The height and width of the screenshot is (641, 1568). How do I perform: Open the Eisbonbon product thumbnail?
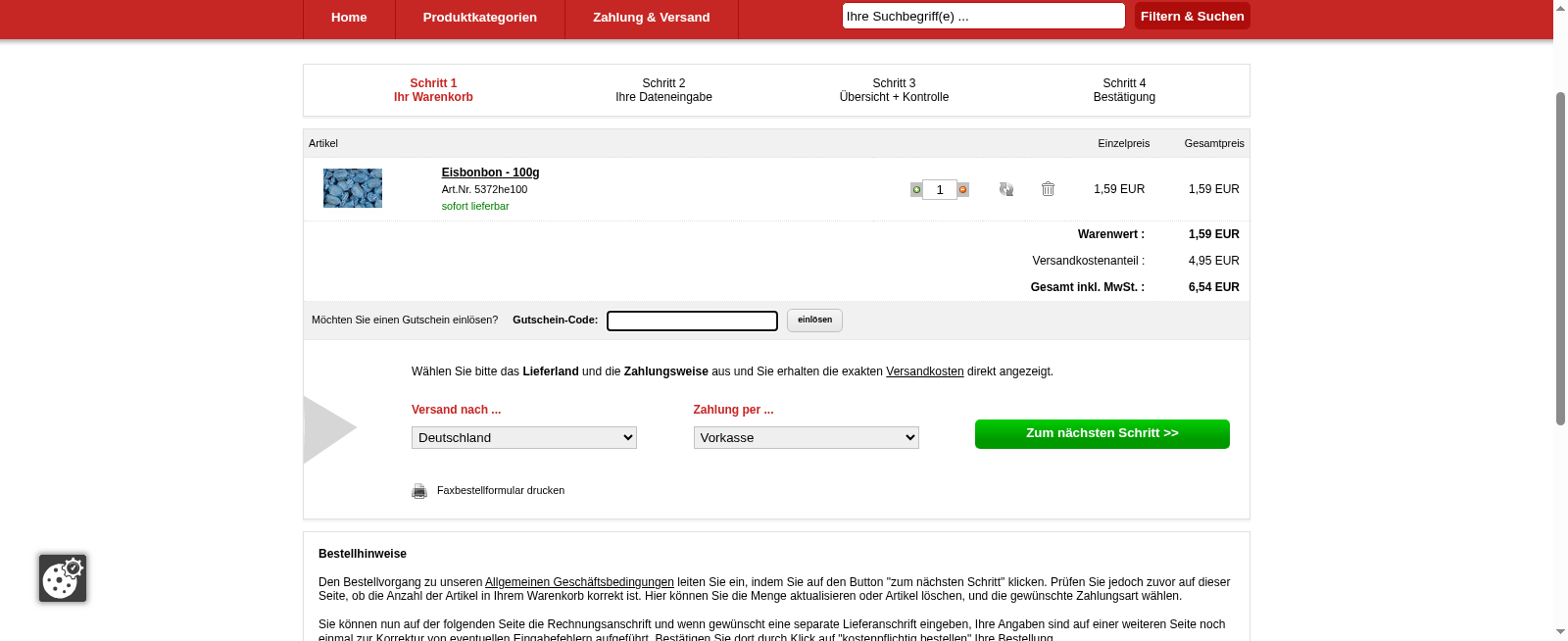(353, 188)
